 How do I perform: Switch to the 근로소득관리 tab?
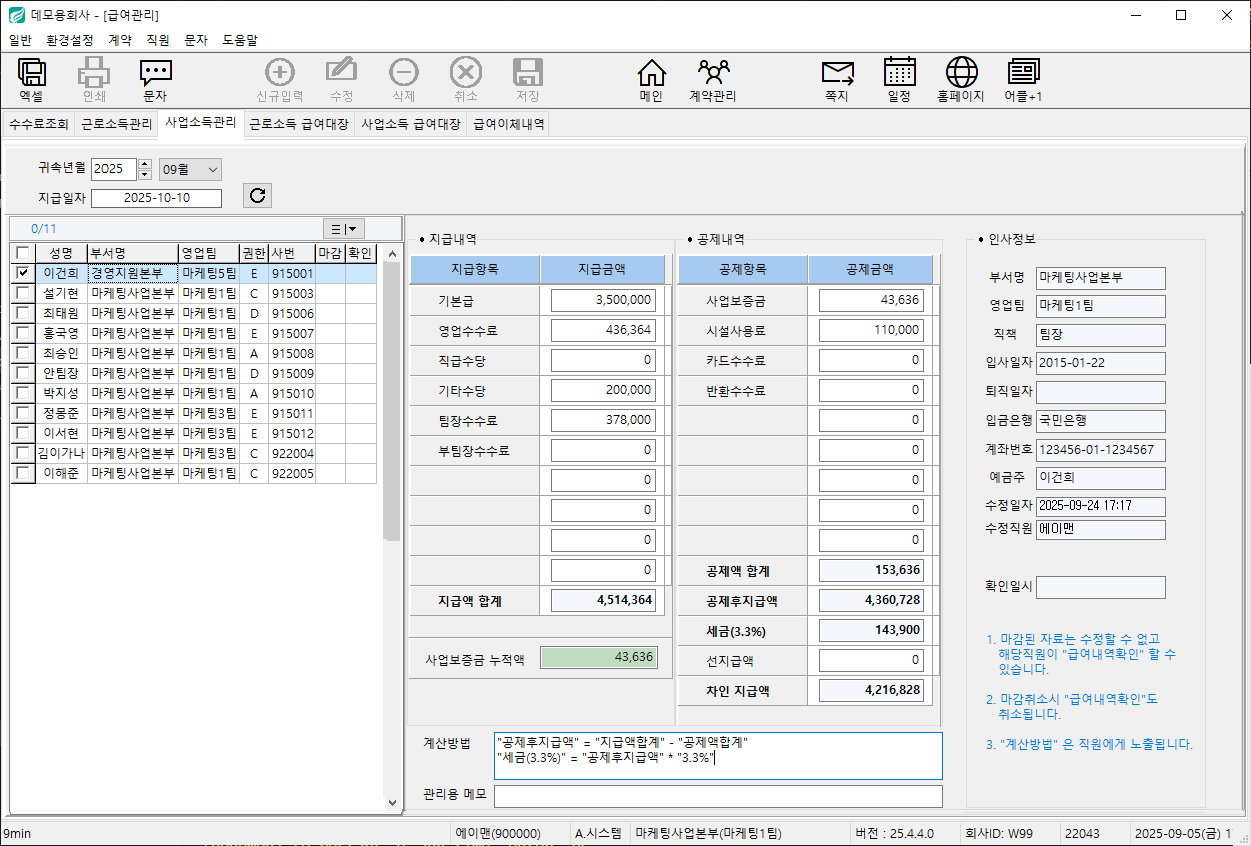117,125
